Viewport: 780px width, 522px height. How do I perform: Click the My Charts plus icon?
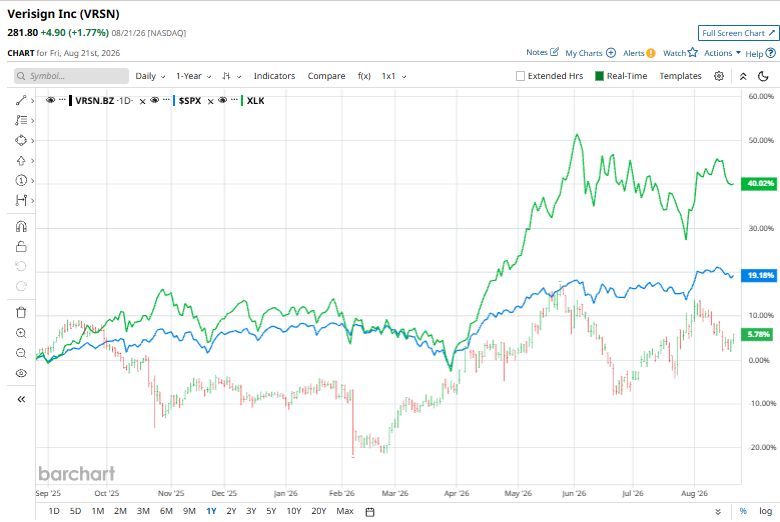pos(611,53)
